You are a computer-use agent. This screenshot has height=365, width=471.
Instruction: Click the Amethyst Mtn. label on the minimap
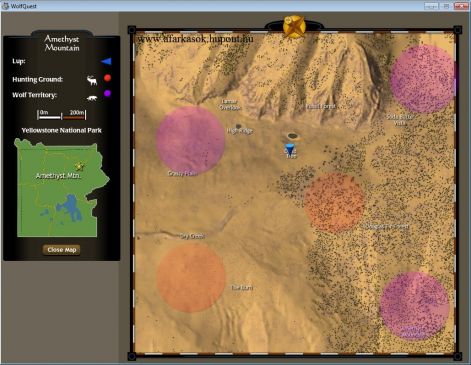pyautogui.click(x=58, y=176)
